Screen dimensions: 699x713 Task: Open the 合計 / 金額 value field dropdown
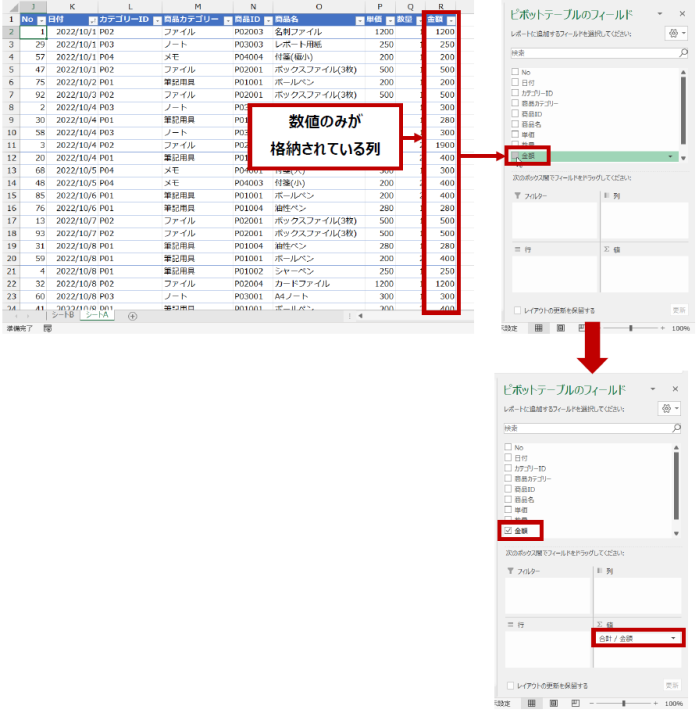[x=673, y=638]
